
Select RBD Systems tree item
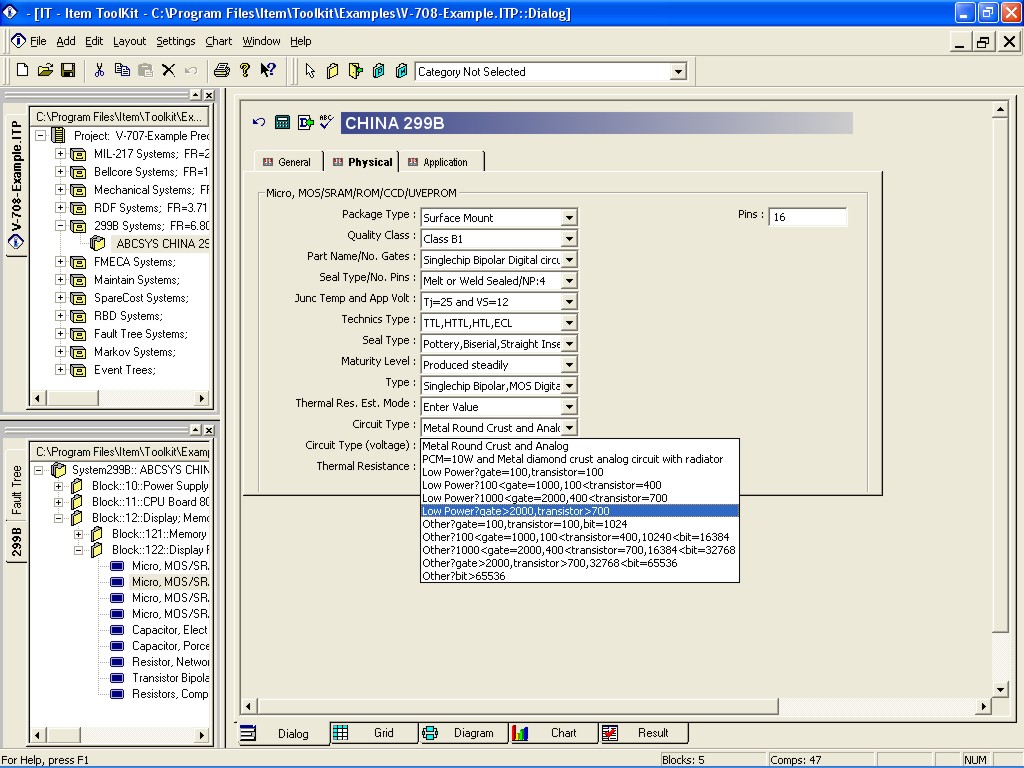(x=128, y=316)
